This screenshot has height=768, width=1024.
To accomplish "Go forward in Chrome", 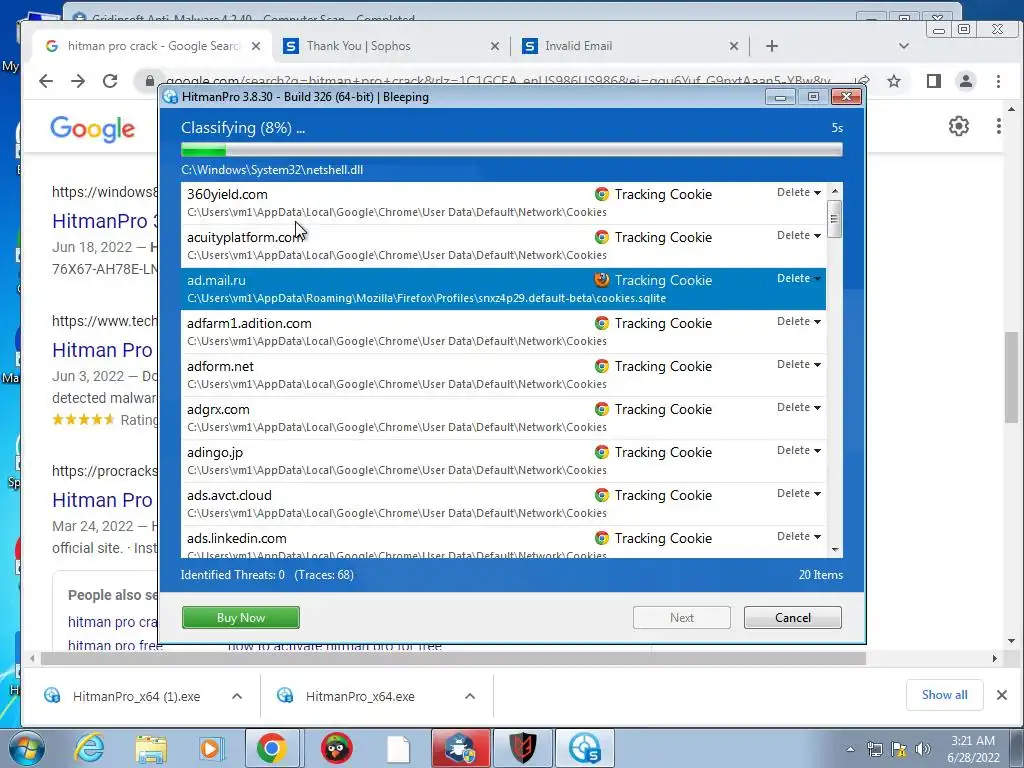I will click(x=78, y=81).
